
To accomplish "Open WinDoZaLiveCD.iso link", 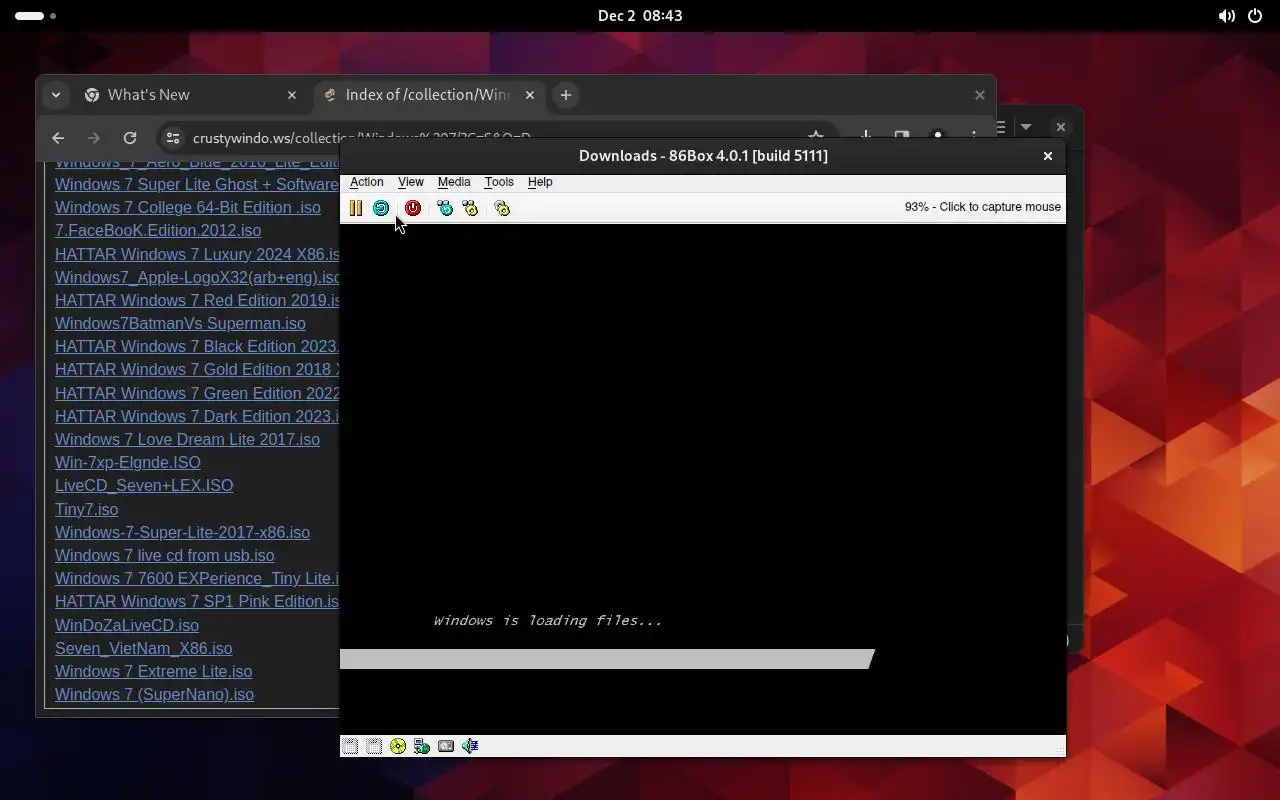I will point(127,626).
